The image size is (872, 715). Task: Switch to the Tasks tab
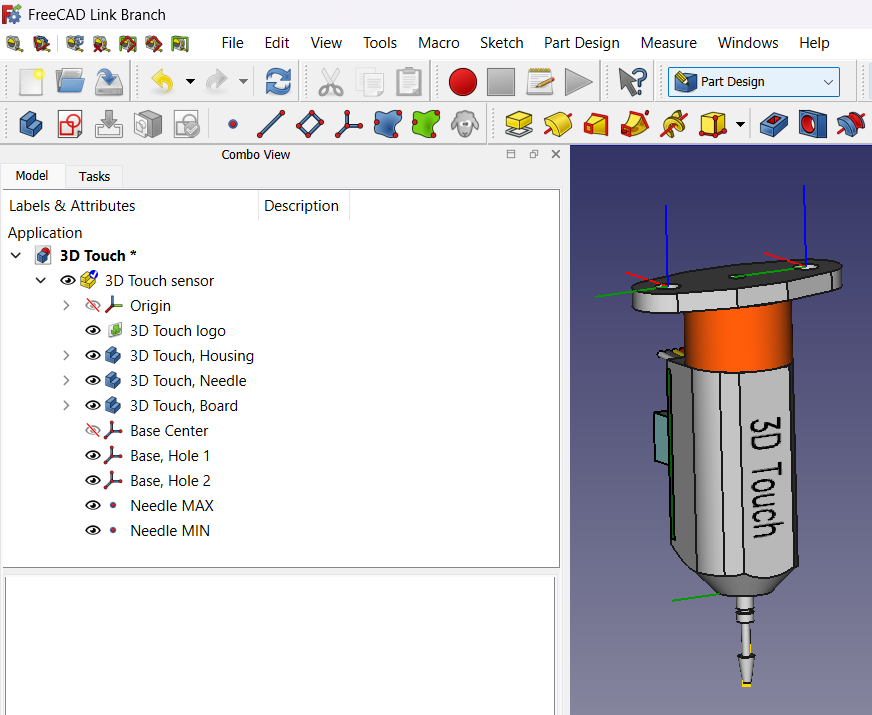[94, 176]
